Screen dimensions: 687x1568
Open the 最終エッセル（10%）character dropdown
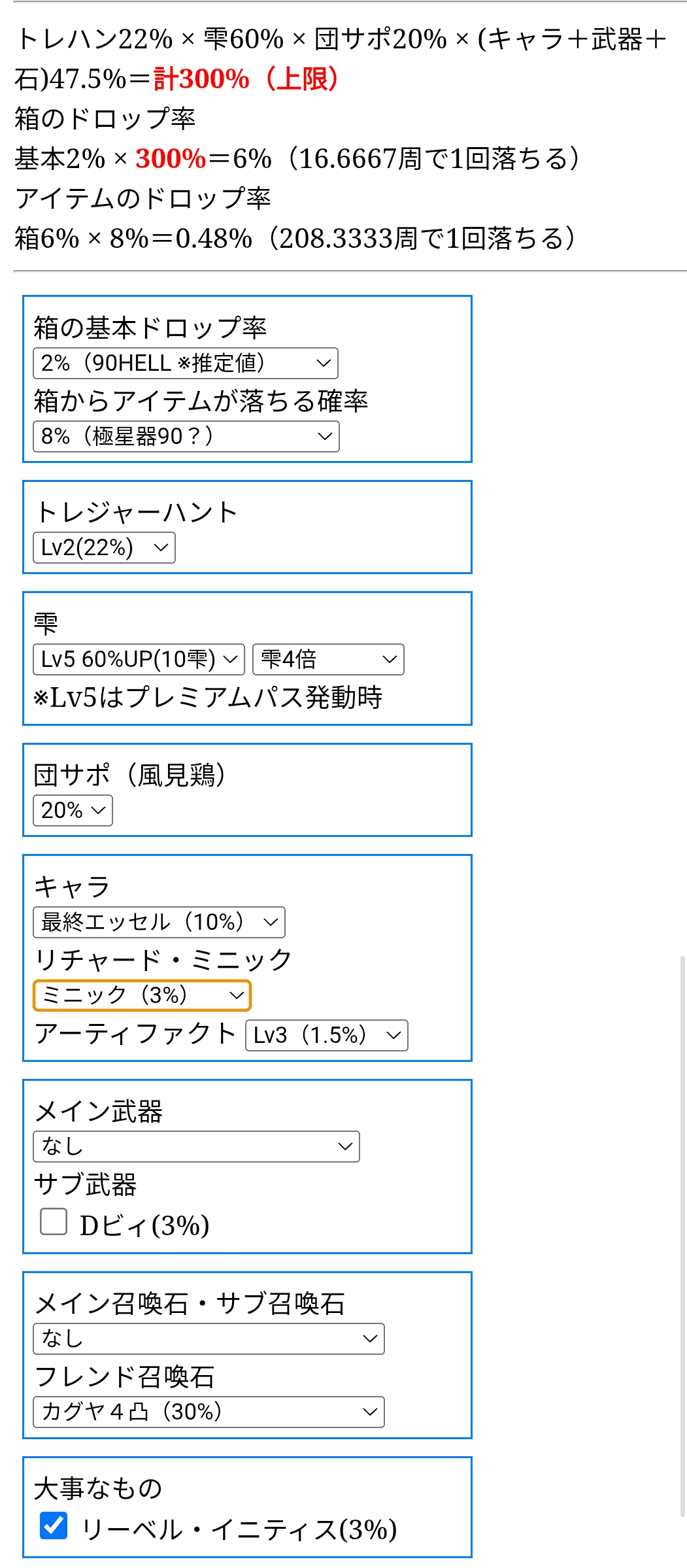[x=159, y=922]
